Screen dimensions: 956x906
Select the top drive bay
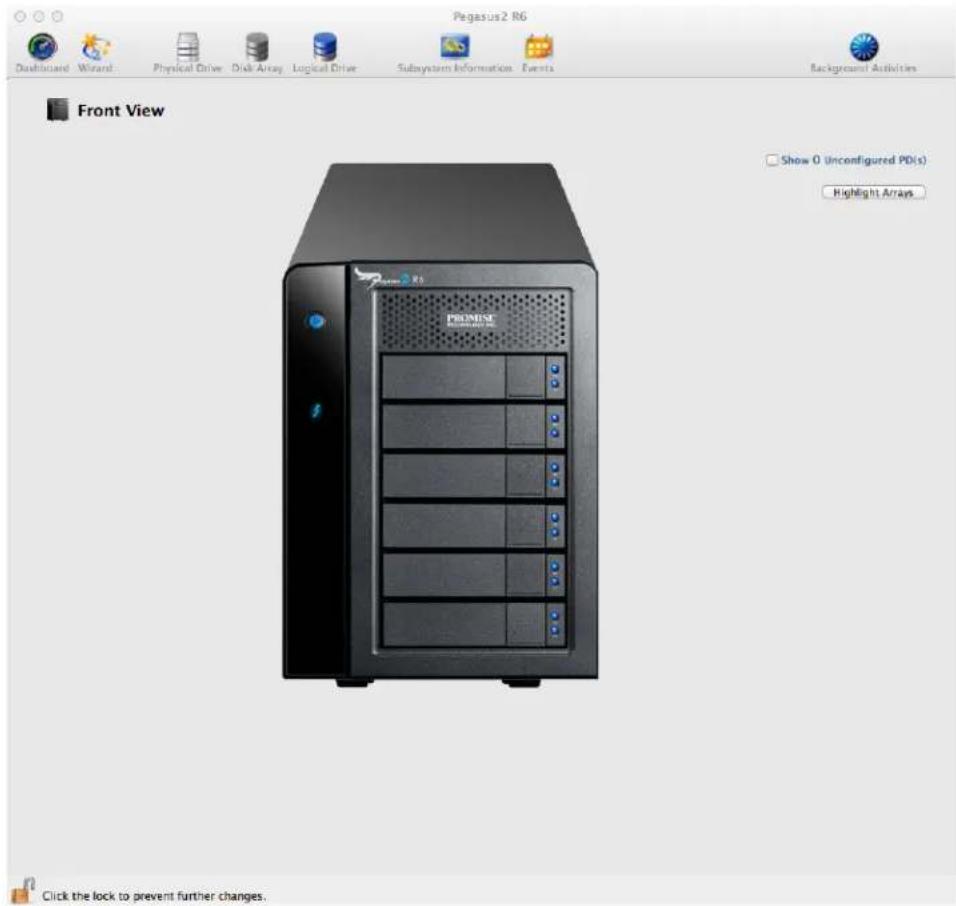(473, 377)
